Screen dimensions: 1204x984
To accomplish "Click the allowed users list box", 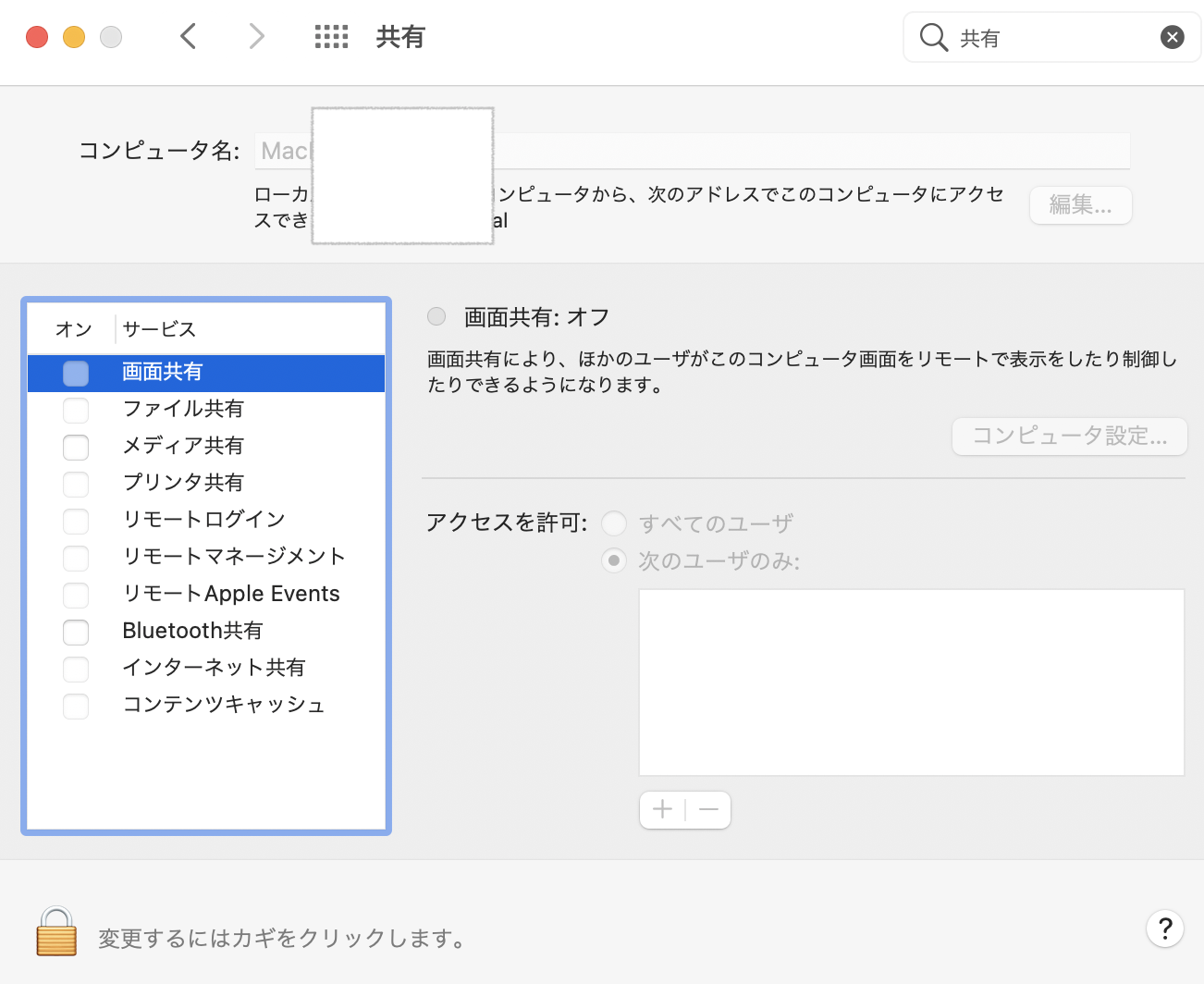I will [911, 683].
